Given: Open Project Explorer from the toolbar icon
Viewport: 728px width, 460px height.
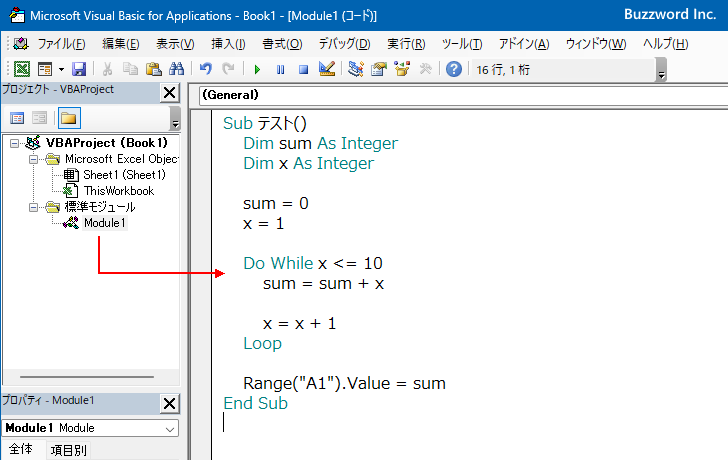Looking at the screenshot, I should tap(356, 69).
